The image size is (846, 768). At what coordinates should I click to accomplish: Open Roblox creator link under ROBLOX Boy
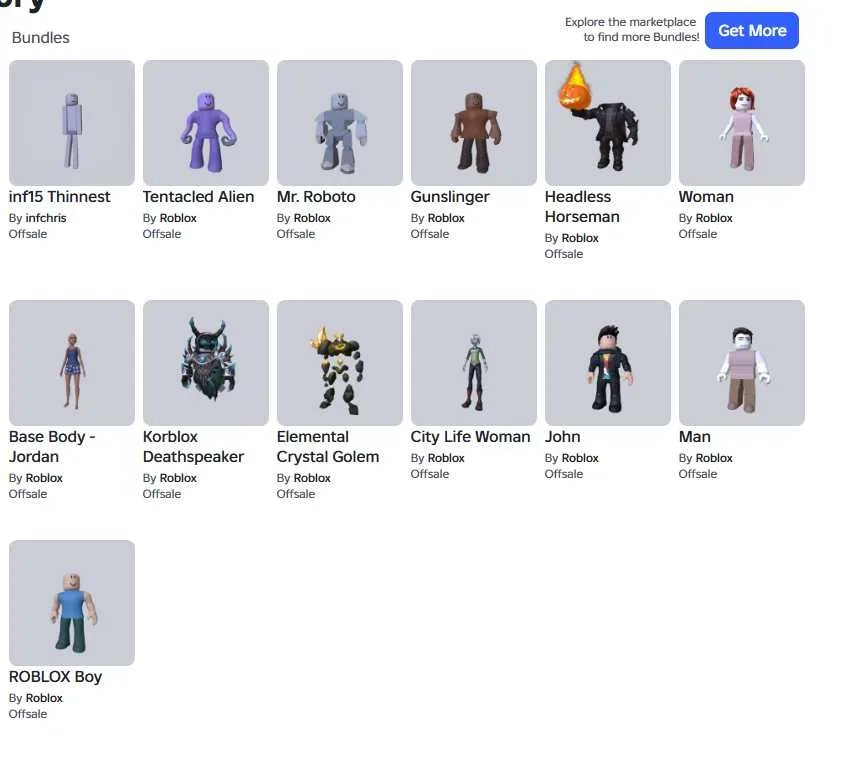[x=44, y=698]
